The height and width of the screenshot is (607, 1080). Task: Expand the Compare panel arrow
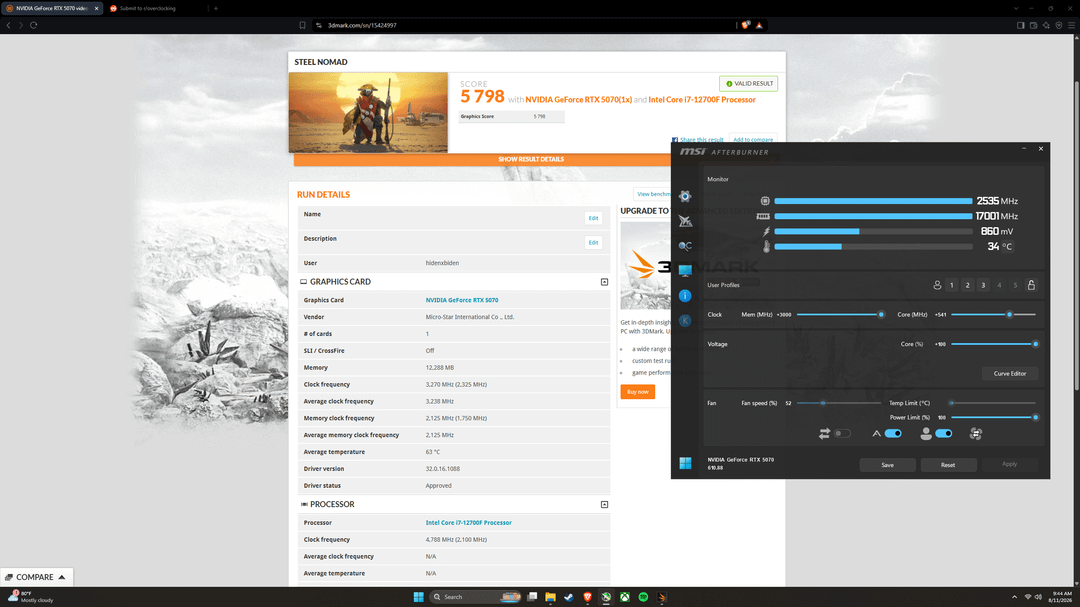pos(62,577)
